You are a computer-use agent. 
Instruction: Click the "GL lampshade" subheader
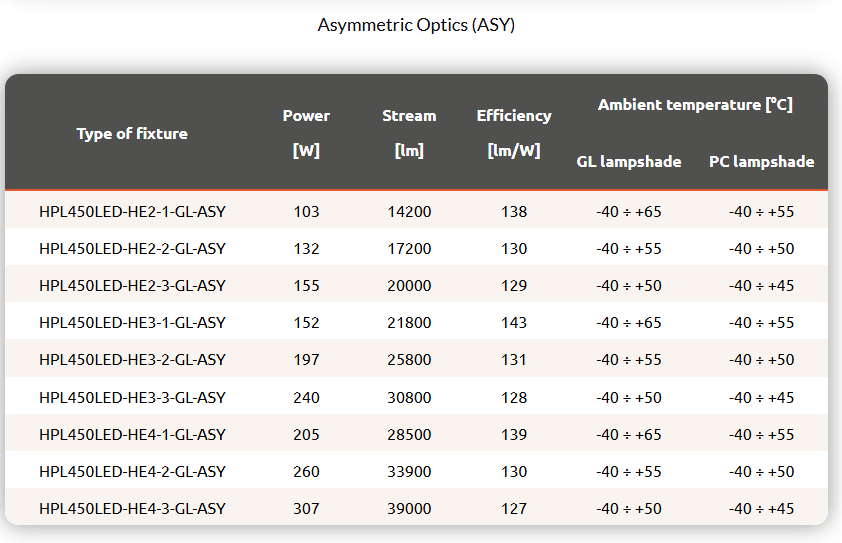coord(629,161)
